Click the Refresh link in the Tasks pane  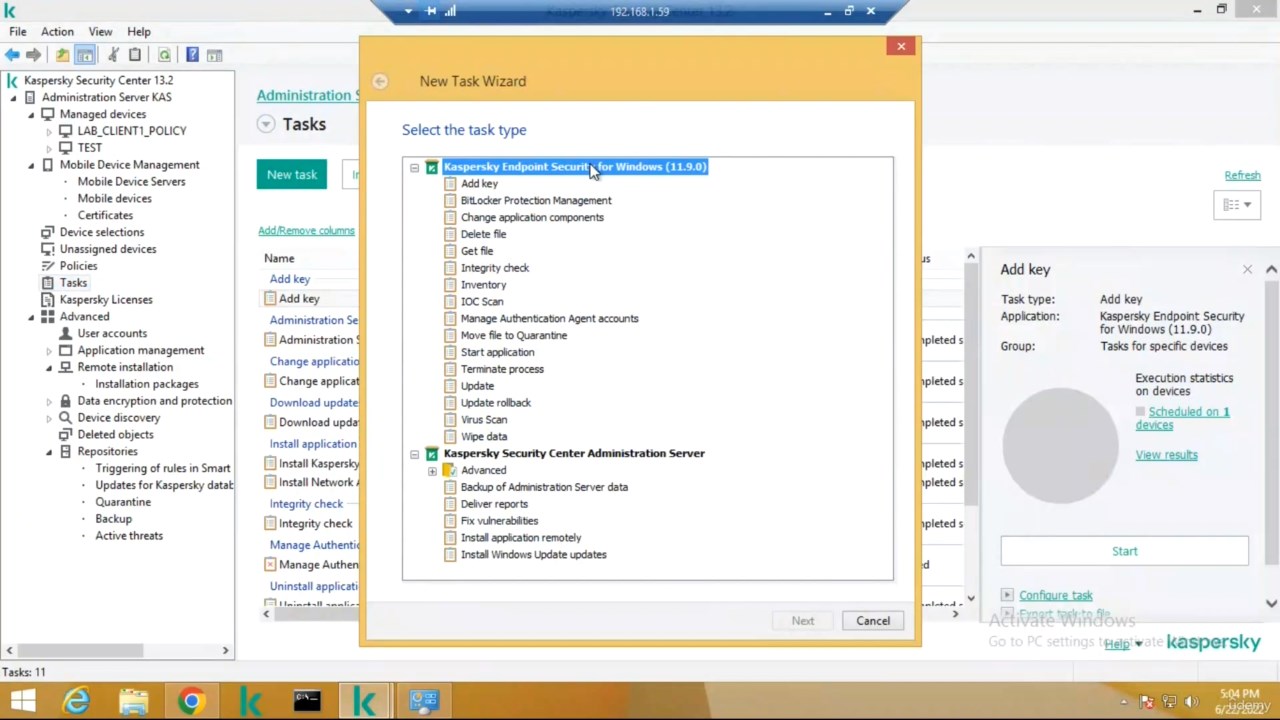pyautogui.click(x=1242, y=176)
